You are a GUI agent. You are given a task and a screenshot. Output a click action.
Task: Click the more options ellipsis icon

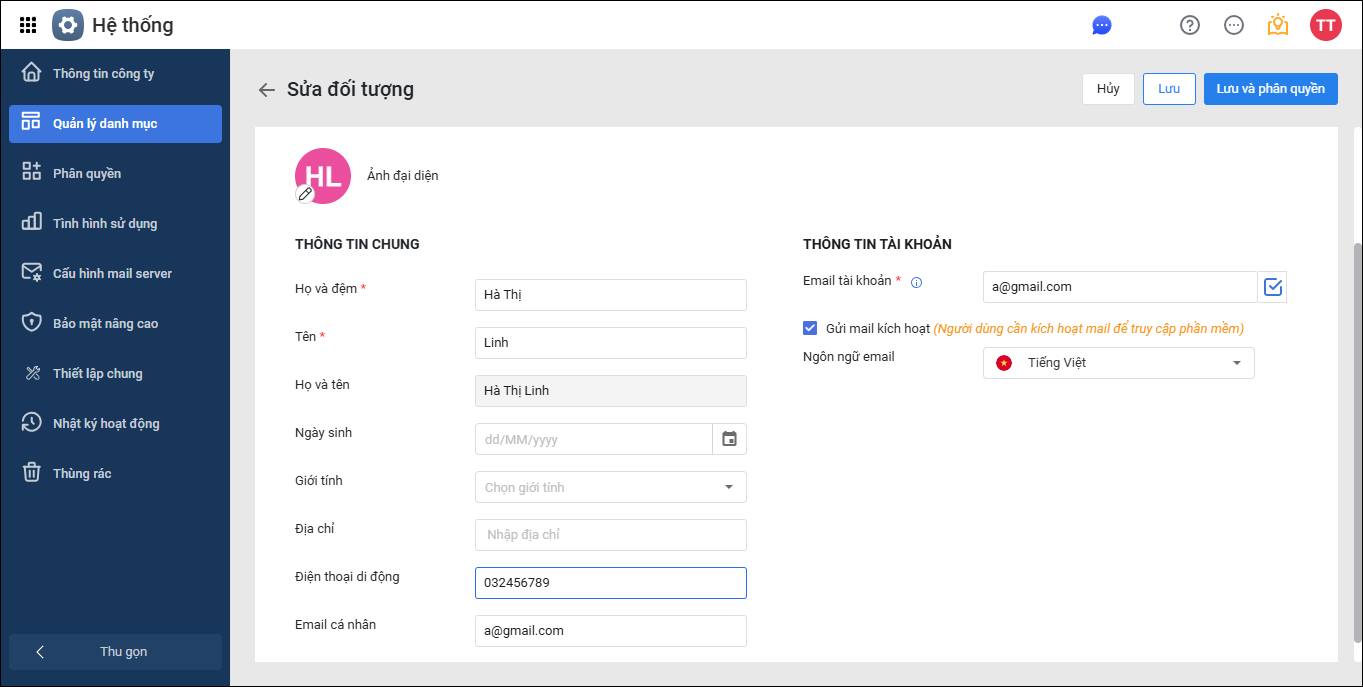pos(1234,26)
